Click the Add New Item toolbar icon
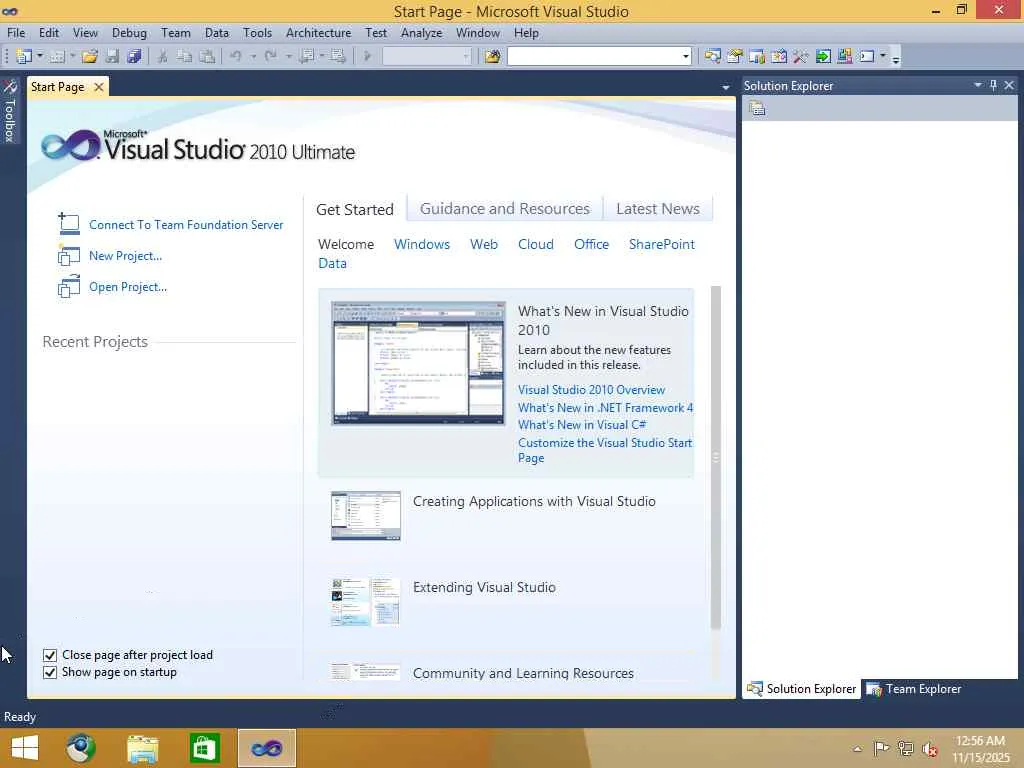This screenshot has width=1024, height=768. 57,56
